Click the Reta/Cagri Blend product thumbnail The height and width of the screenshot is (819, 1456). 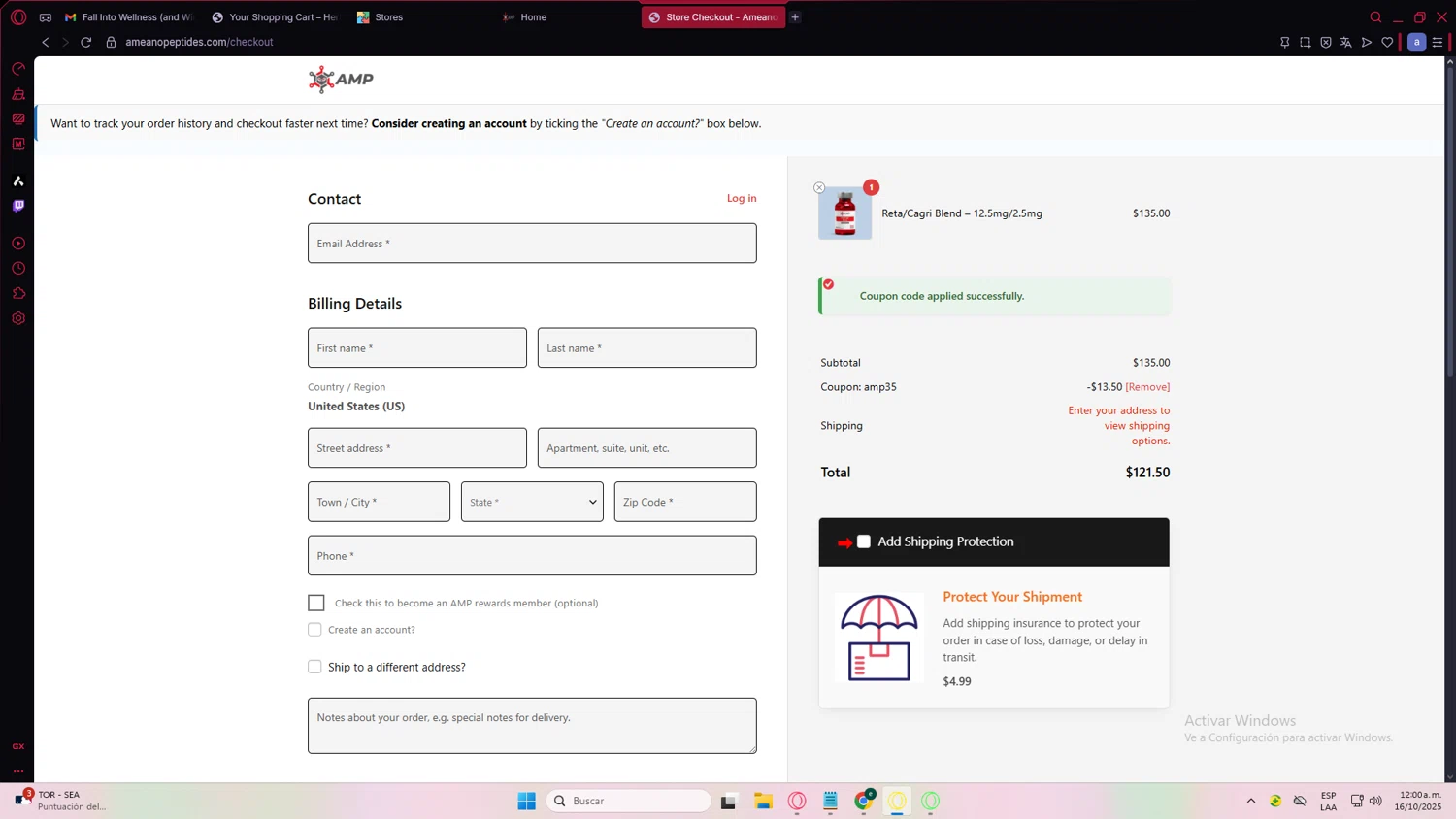(x=845, y=213)
